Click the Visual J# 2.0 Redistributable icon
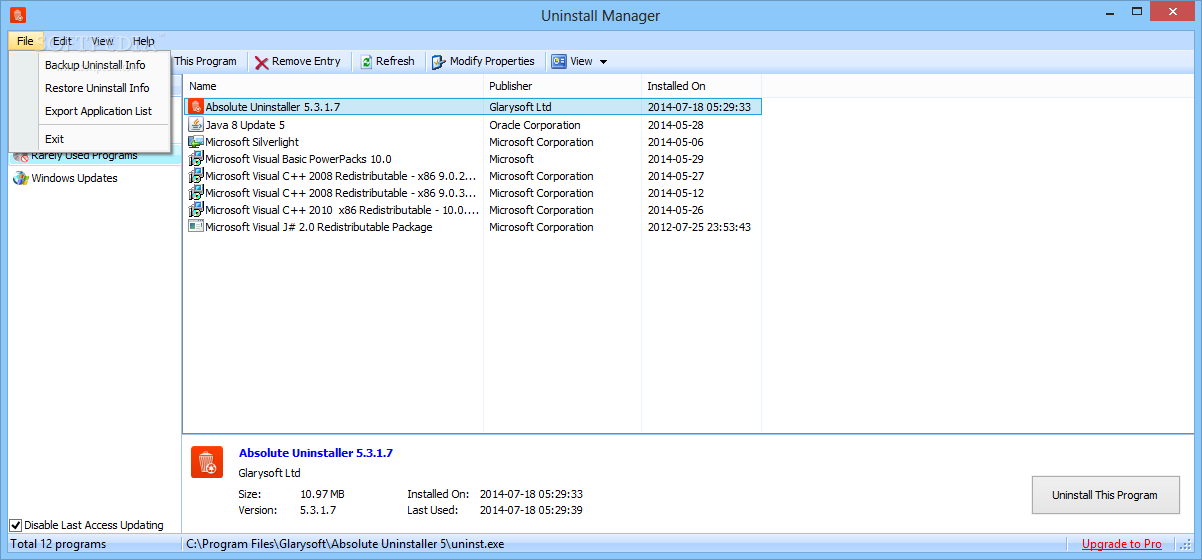Image resolution: width=1202 pixels, height=560 pixels. pos(196,227)
